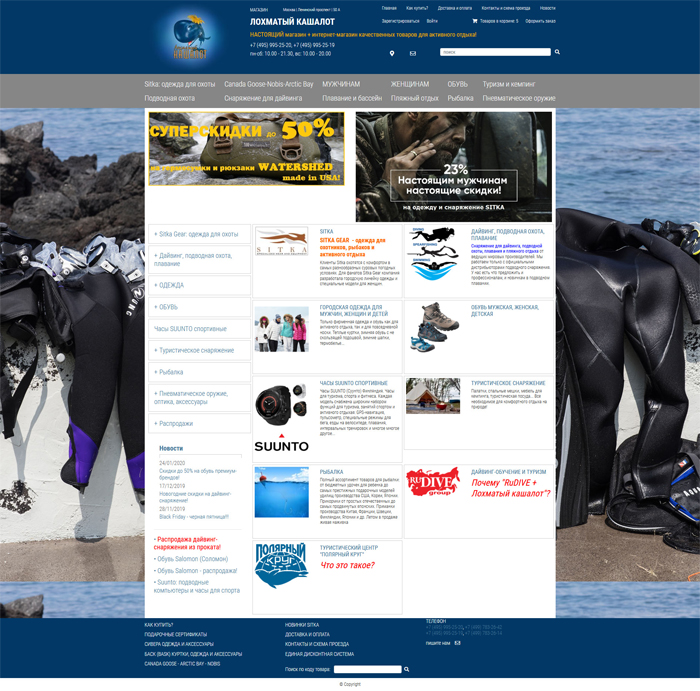This screenshot has width=700, height=691.
Task: Open Suunto: подводные компьютеры link
Action: [197, 586]
